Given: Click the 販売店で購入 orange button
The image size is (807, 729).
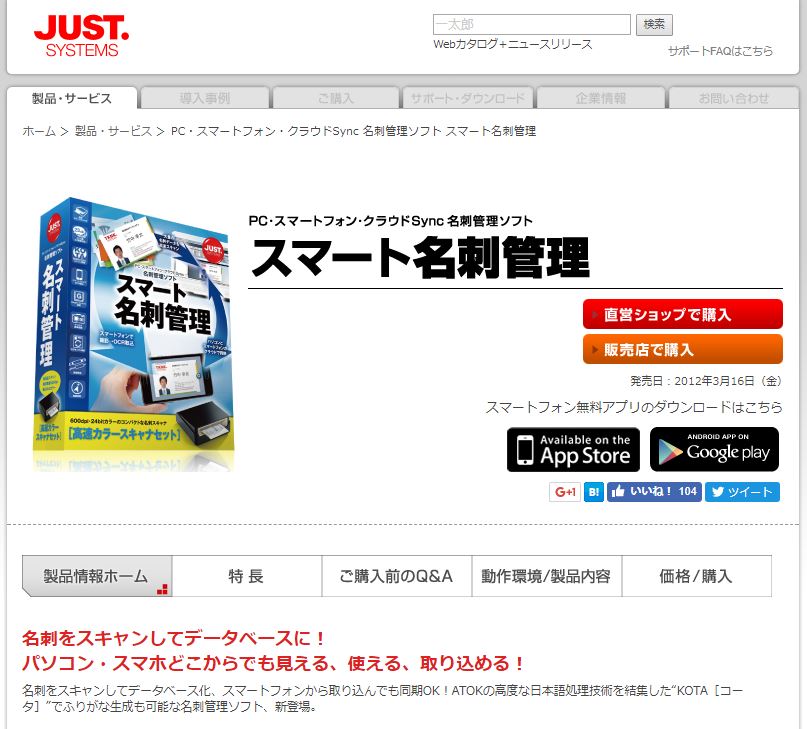Looking at the screenshot, I should point(682,349).
